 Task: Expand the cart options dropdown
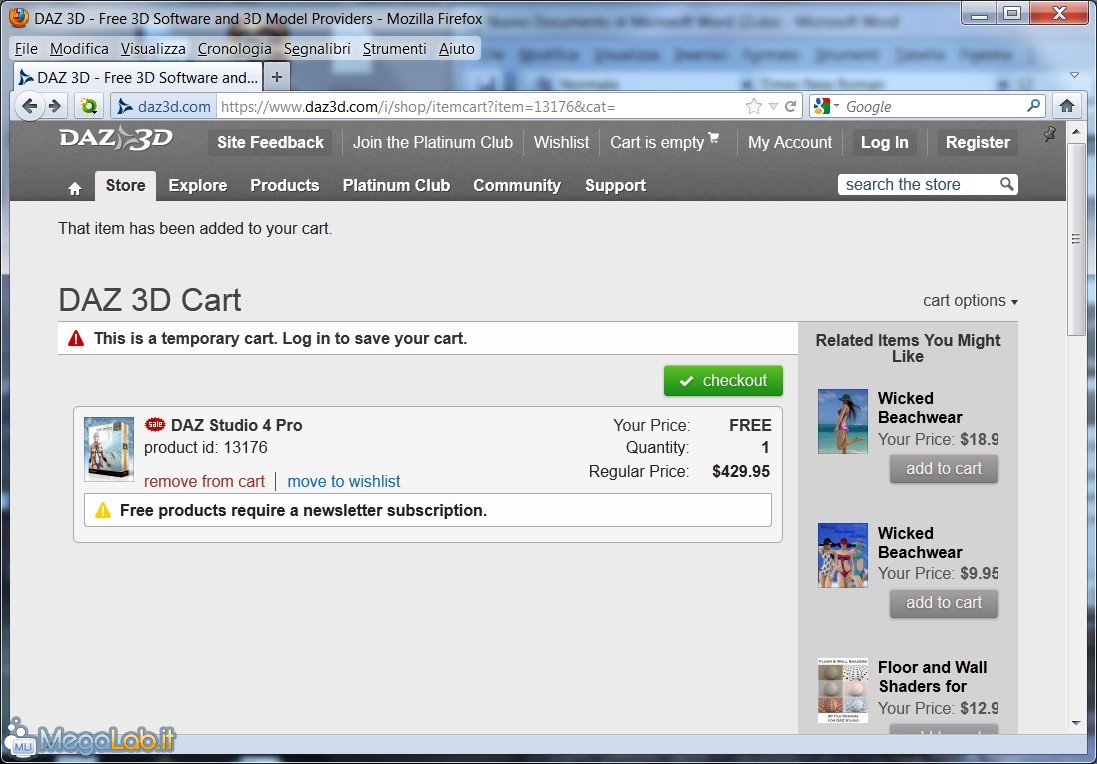970,301
